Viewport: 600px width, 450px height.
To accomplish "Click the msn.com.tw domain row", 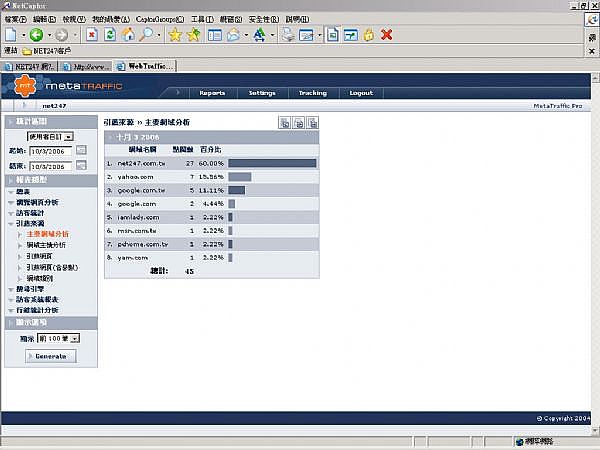I will click(212, 231).
